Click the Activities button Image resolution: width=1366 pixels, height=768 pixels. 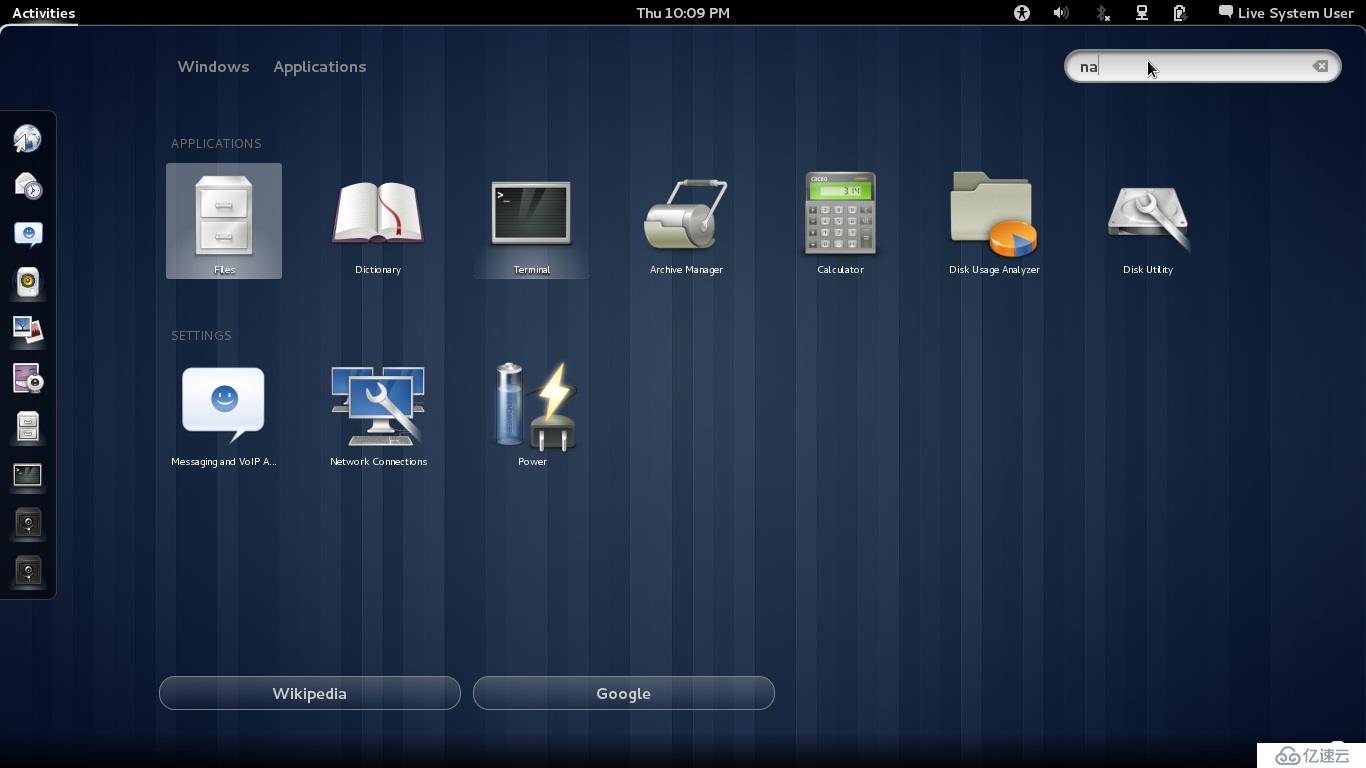tap(43, 13)
